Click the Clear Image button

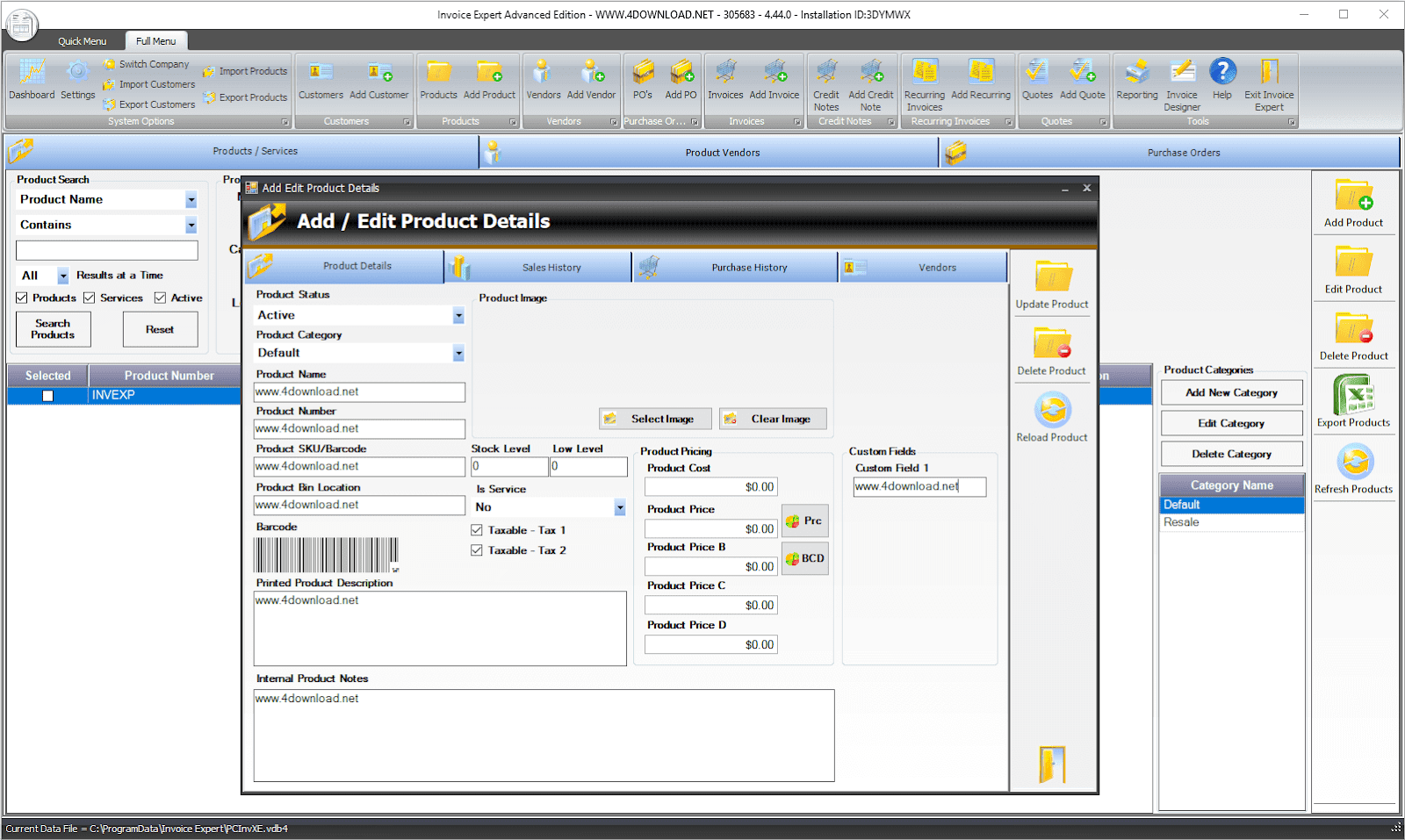point(773,419)
